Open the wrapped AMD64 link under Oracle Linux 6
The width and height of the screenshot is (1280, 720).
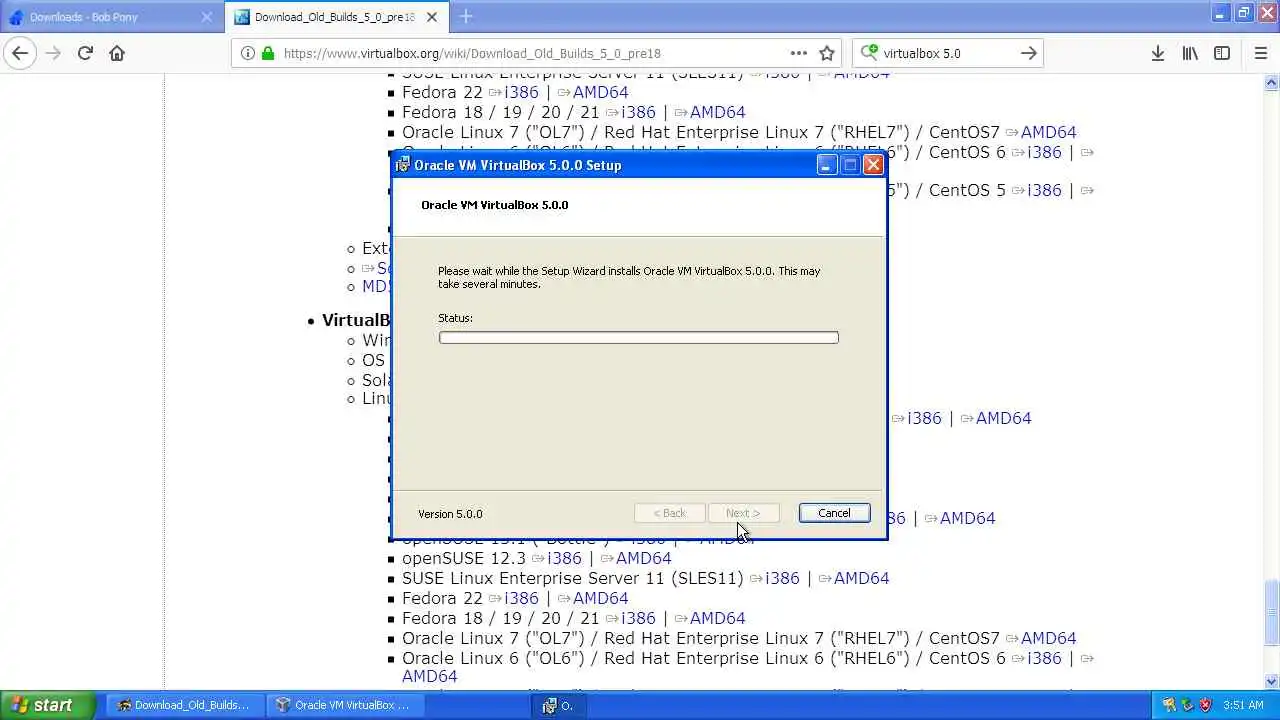429,676
